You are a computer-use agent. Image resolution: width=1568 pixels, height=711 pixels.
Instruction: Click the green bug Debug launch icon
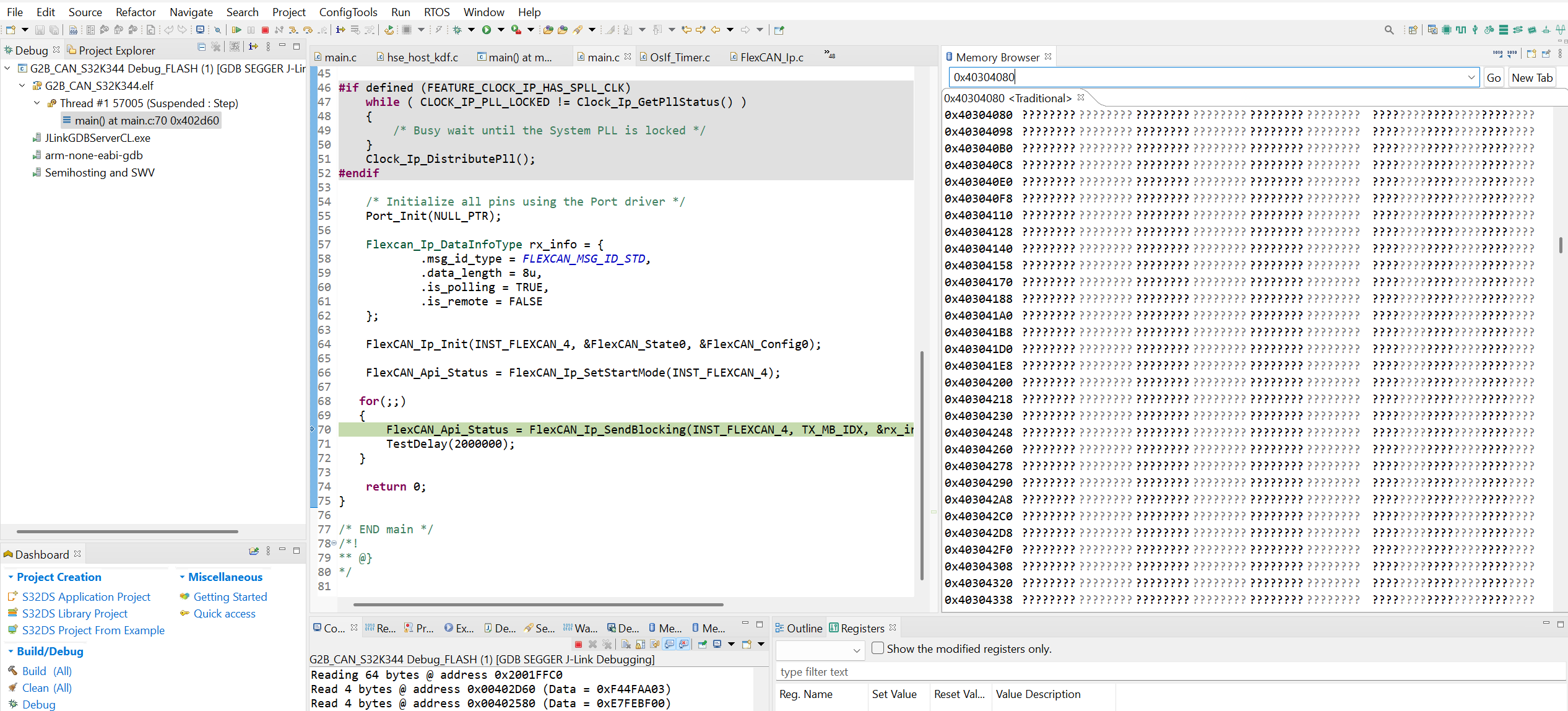[457, 30]
